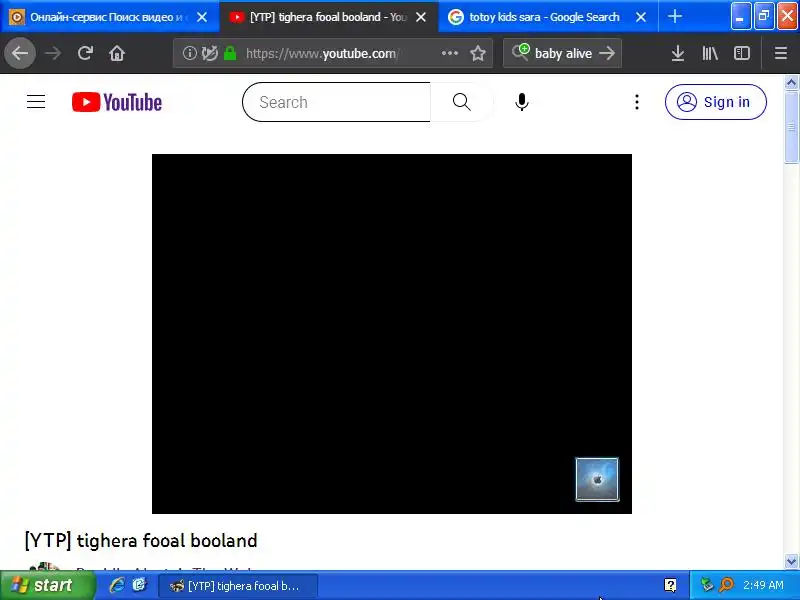This screenshot has width=800, height=600.
Task: Submit the baby alive search arrow
Action: (607, 53)
